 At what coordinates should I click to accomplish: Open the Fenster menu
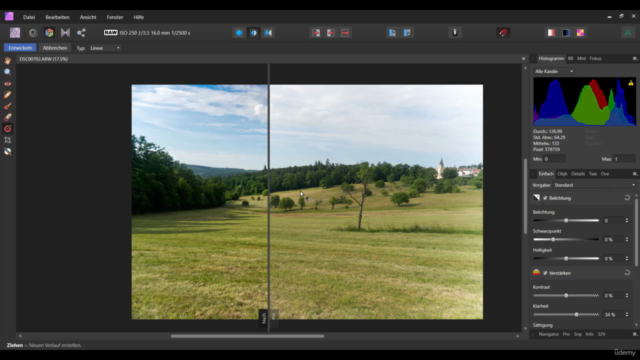[x=115, y=17]
